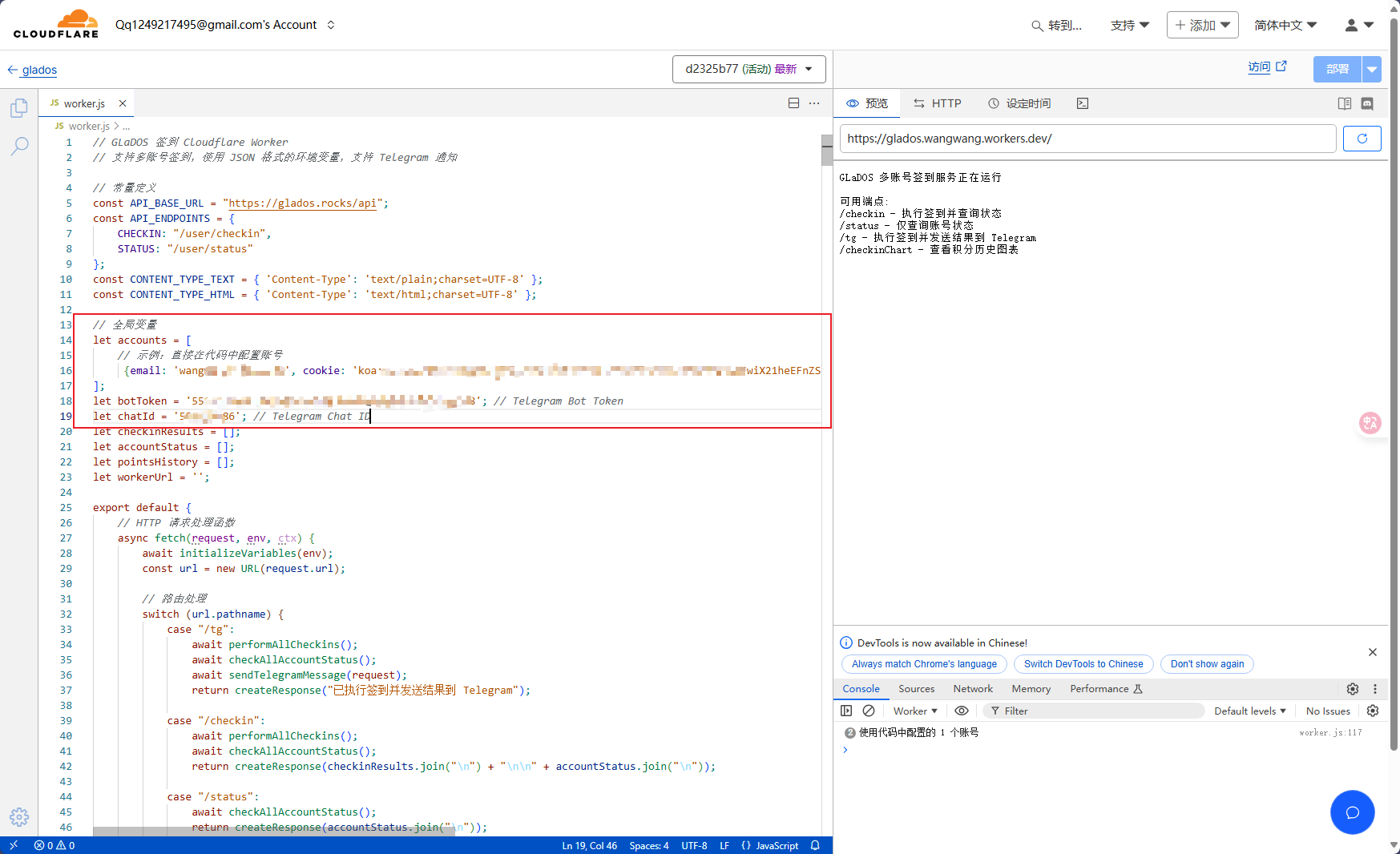The height and width of the screenshot is (854, 1400).
Task: Expand the d2325b77 version dropdown
Action: pyautogui.click(x=748, y=69)
